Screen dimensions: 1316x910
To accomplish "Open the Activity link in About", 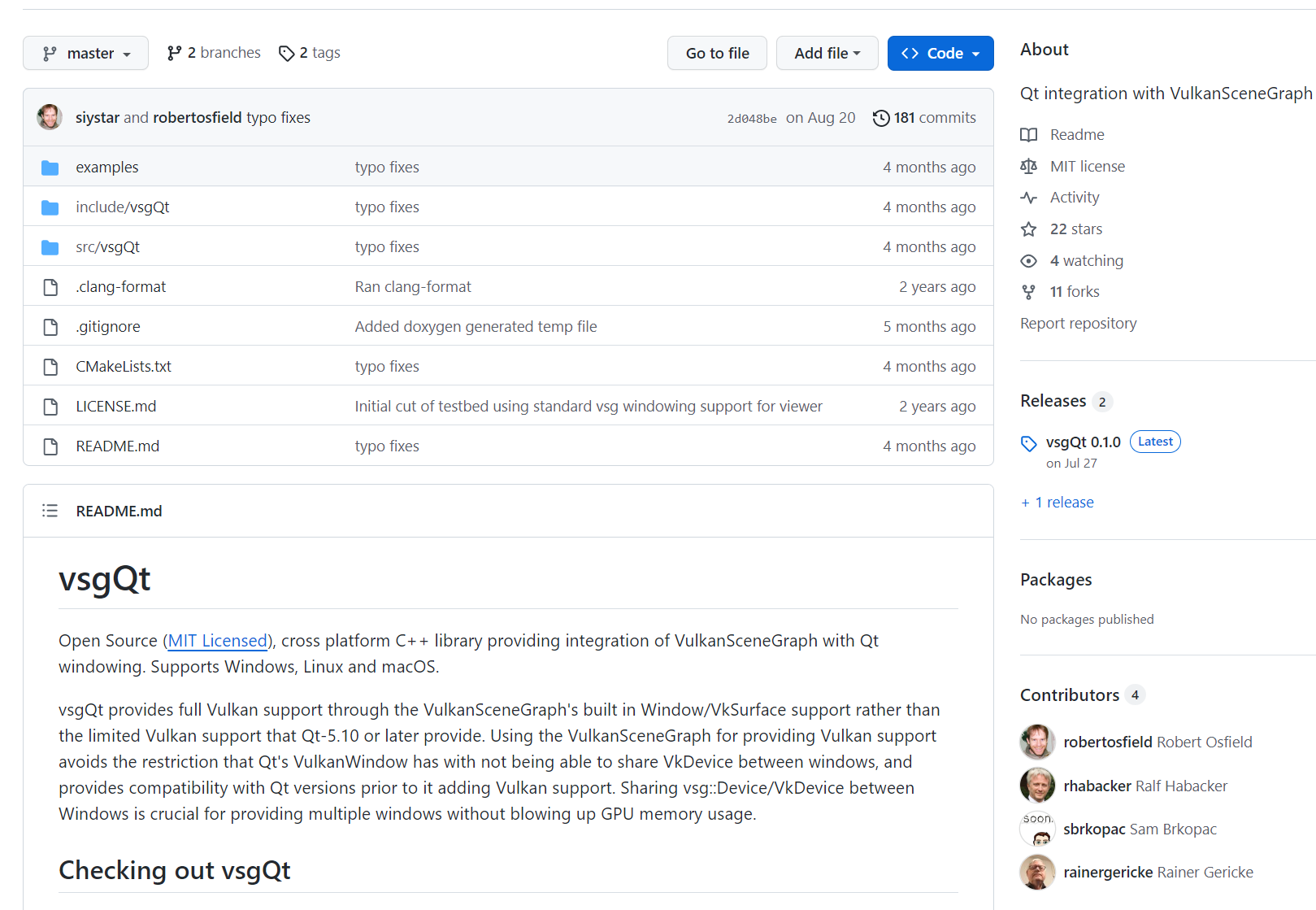I will pyautogui.click(x=1075, y=197).
